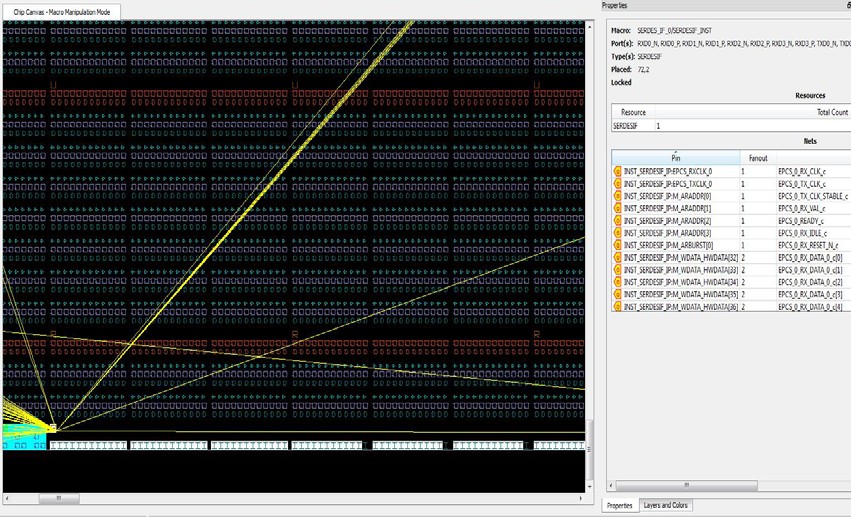The image size is (851, 517).
Task: Open the Properties tab at bottom
Action: click(x=620, y=506)
